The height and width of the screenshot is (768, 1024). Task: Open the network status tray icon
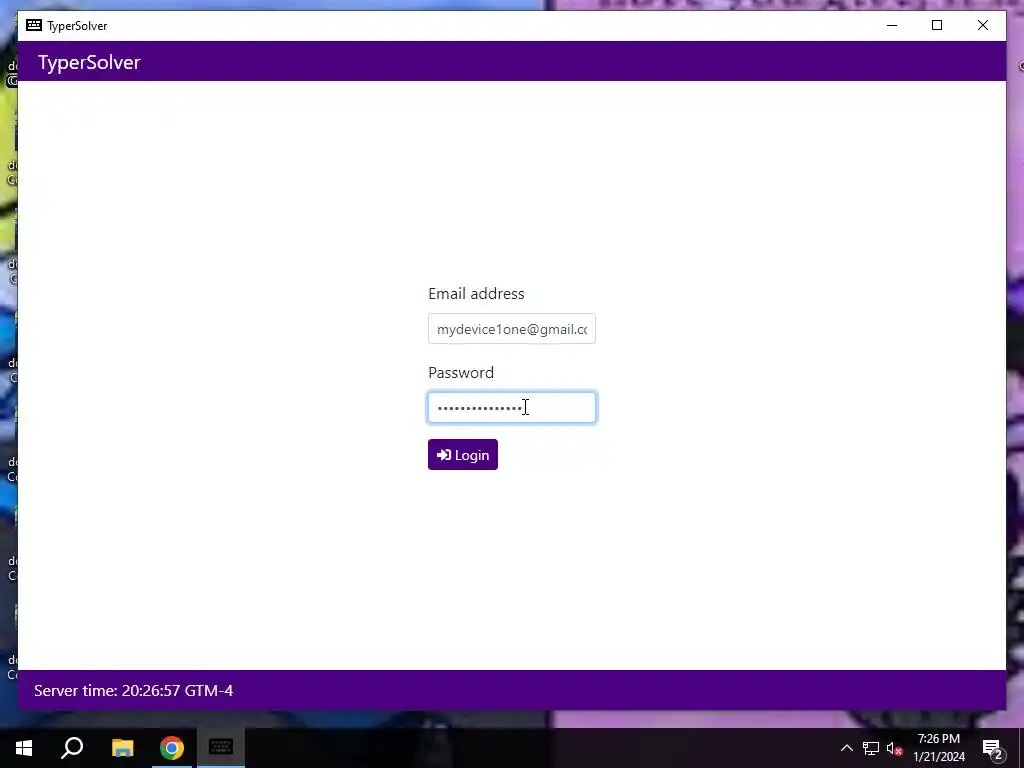pyautogui.click(x=871, y=748)
